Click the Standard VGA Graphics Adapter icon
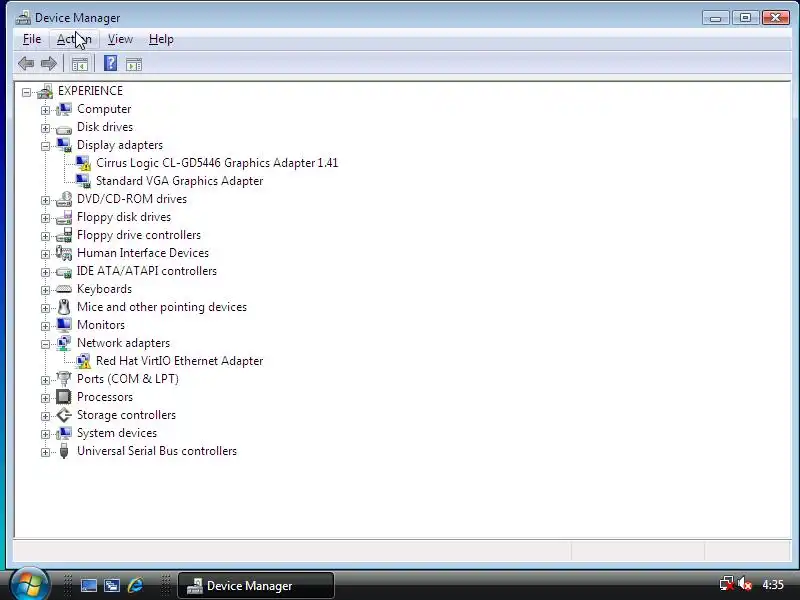The image size is (800, 600). click(x=83, y=181)
